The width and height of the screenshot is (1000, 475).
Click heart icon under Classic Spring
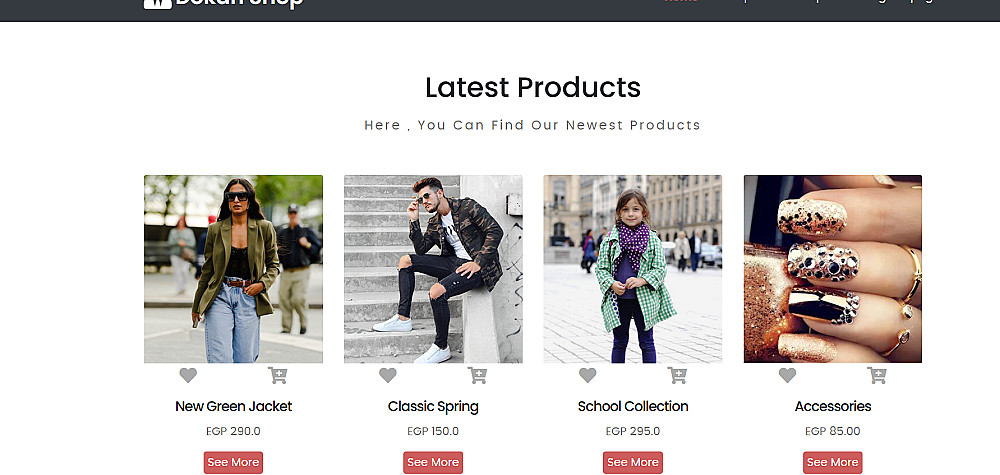coord(388,376)
